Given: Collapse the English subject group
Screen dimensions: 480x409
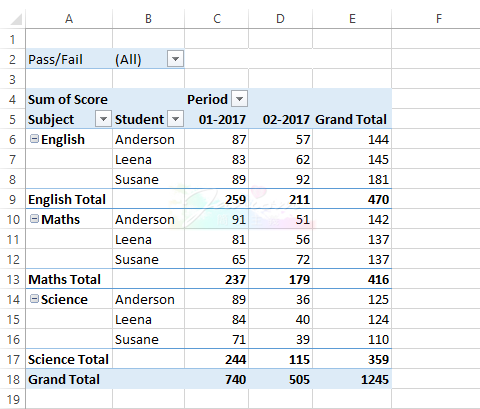Looking at the screenshot, I should pyautogui.click(x=34, y=139).
